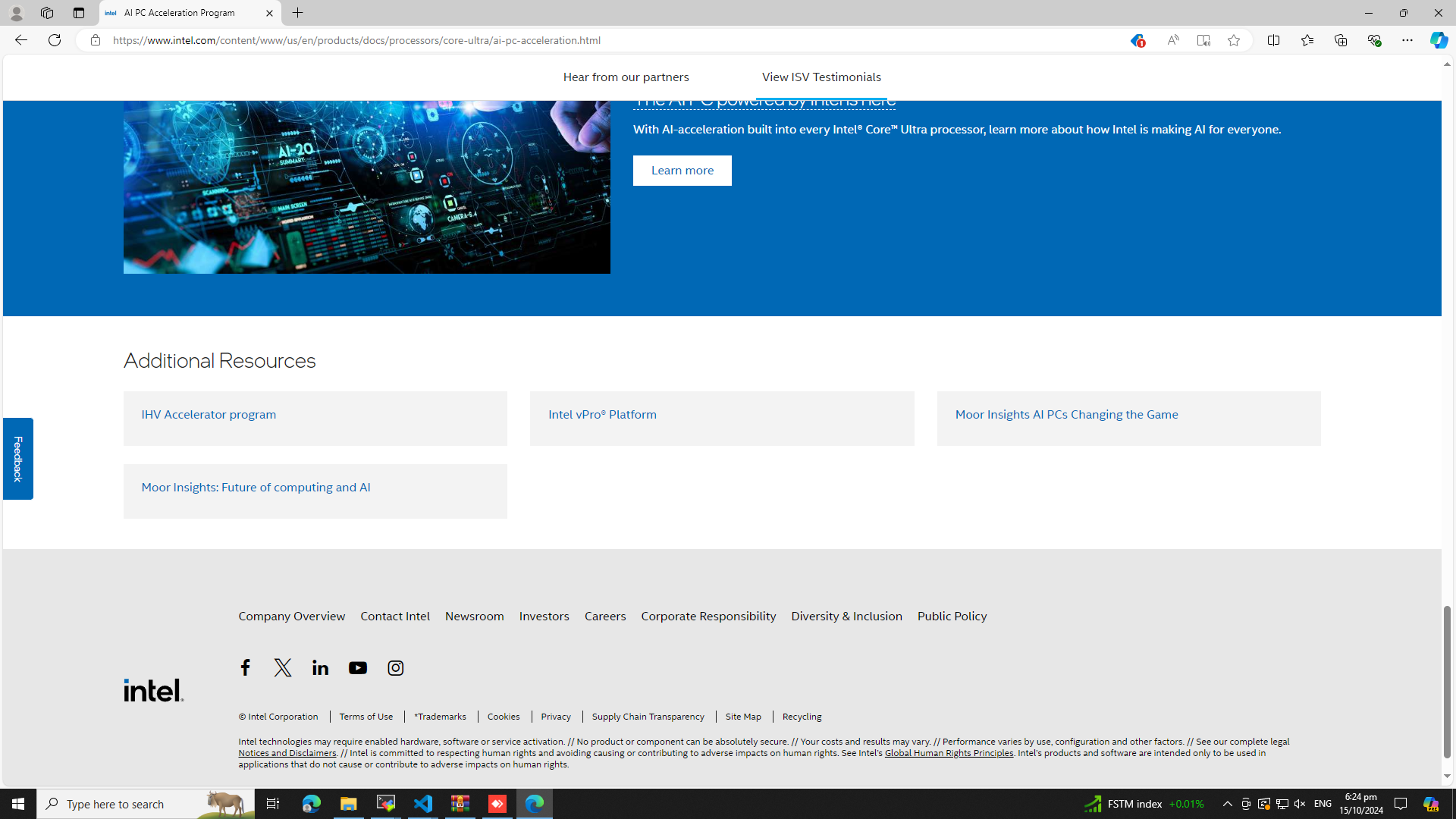Image resolution: width=1456 pixels, height=819 pixels.
Task: Show hidden system tray icons
Action: pyautogui.click(x=1228, y=804)
